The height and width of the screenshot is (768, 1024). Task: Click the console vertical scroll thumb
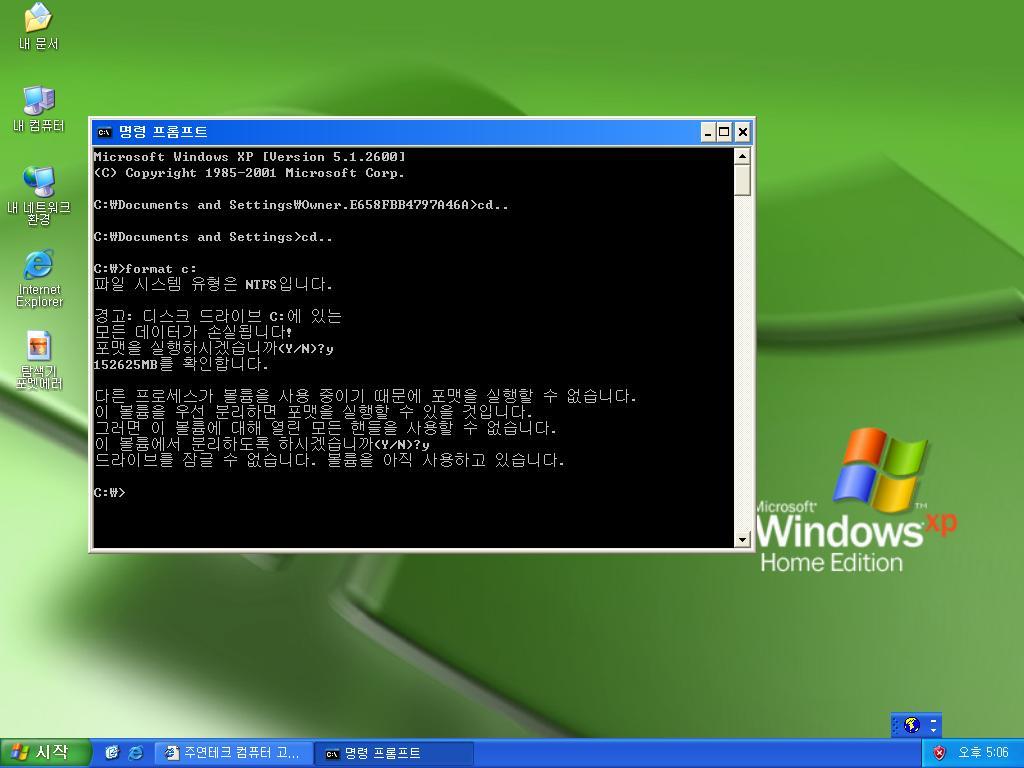click(x=742, y=180)
